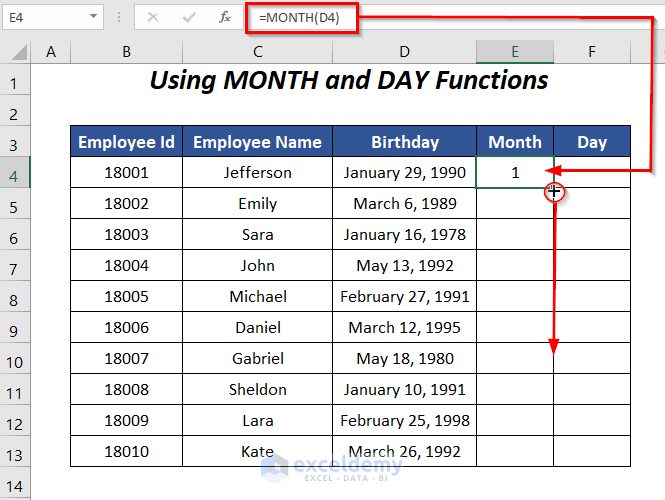Select row 7 header
The width and height of the screenshot is (665, 500).
click(x=15, y=265)
